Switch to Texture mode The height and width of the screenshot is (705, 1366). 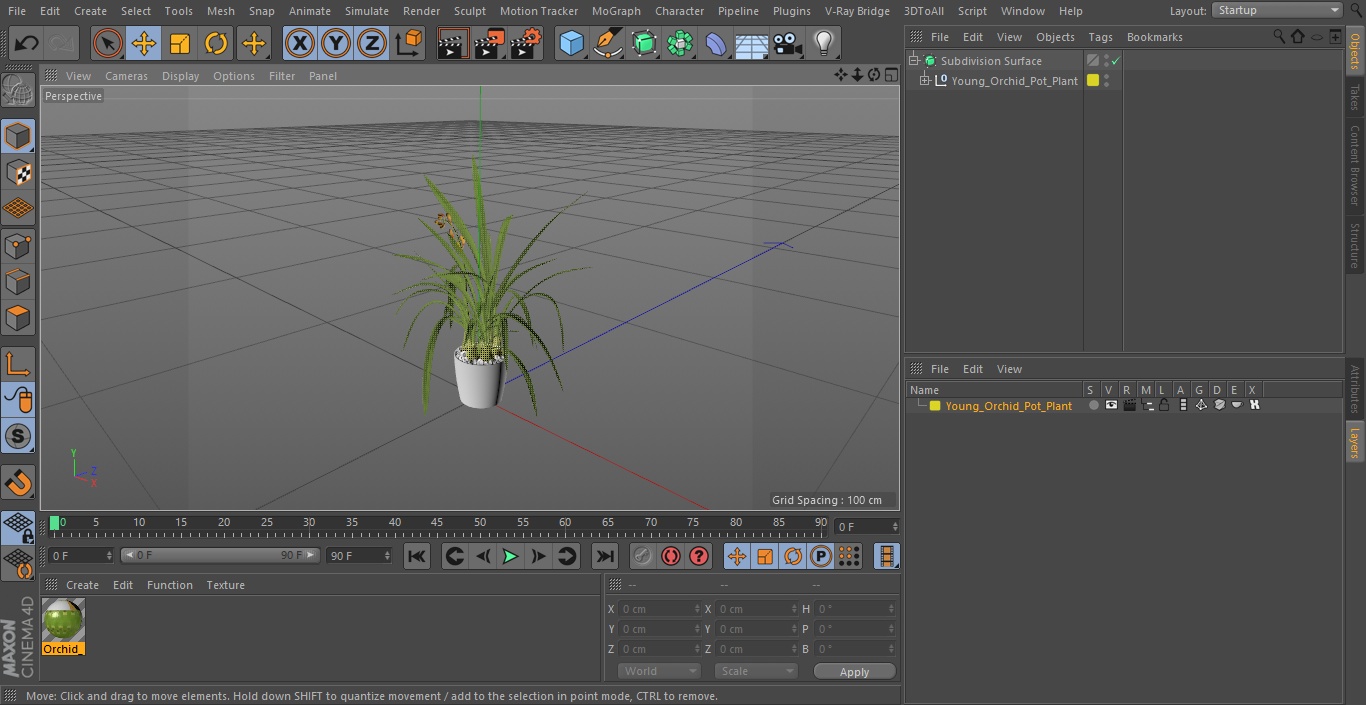[x=18, y=172]
